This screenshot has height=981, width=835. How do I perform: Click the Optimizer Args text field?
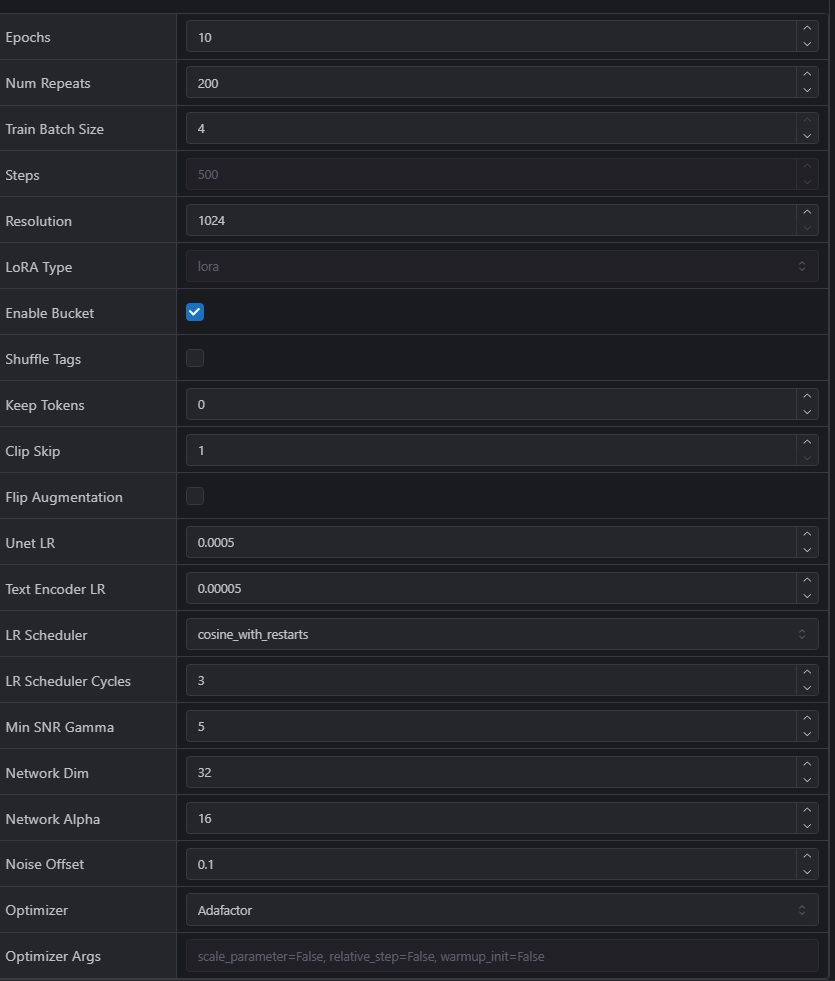coord(501,956)
